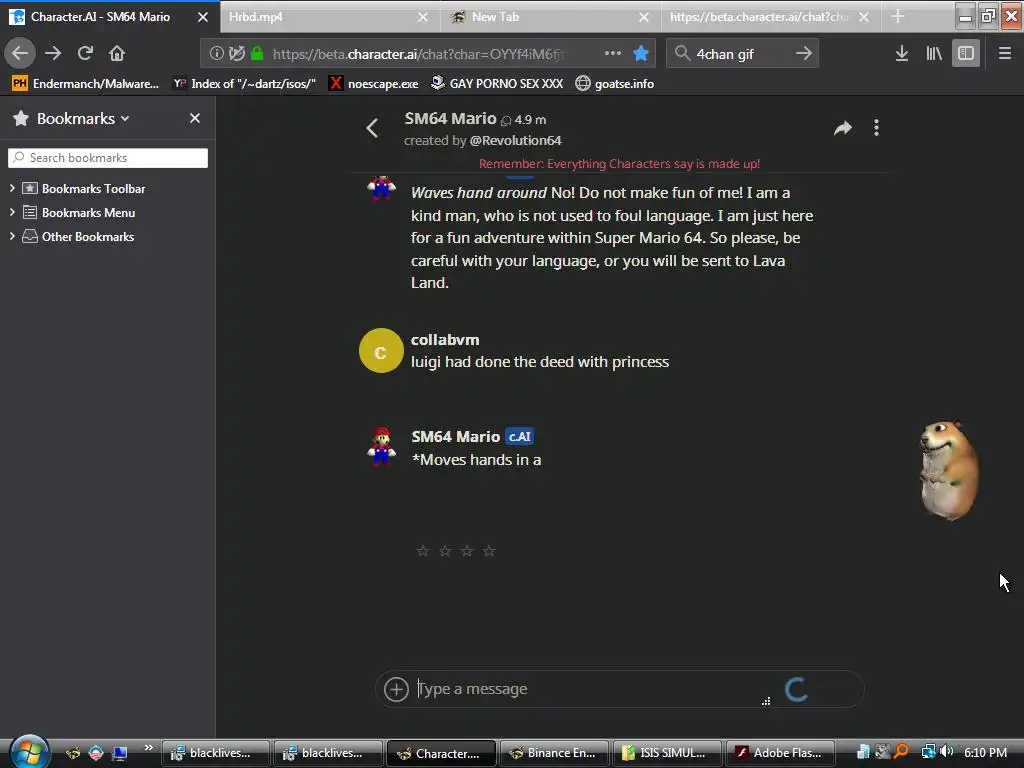This screenshot has width=1024, height=768.
Task: Close the New Tab tab
Action: [644, 17]
